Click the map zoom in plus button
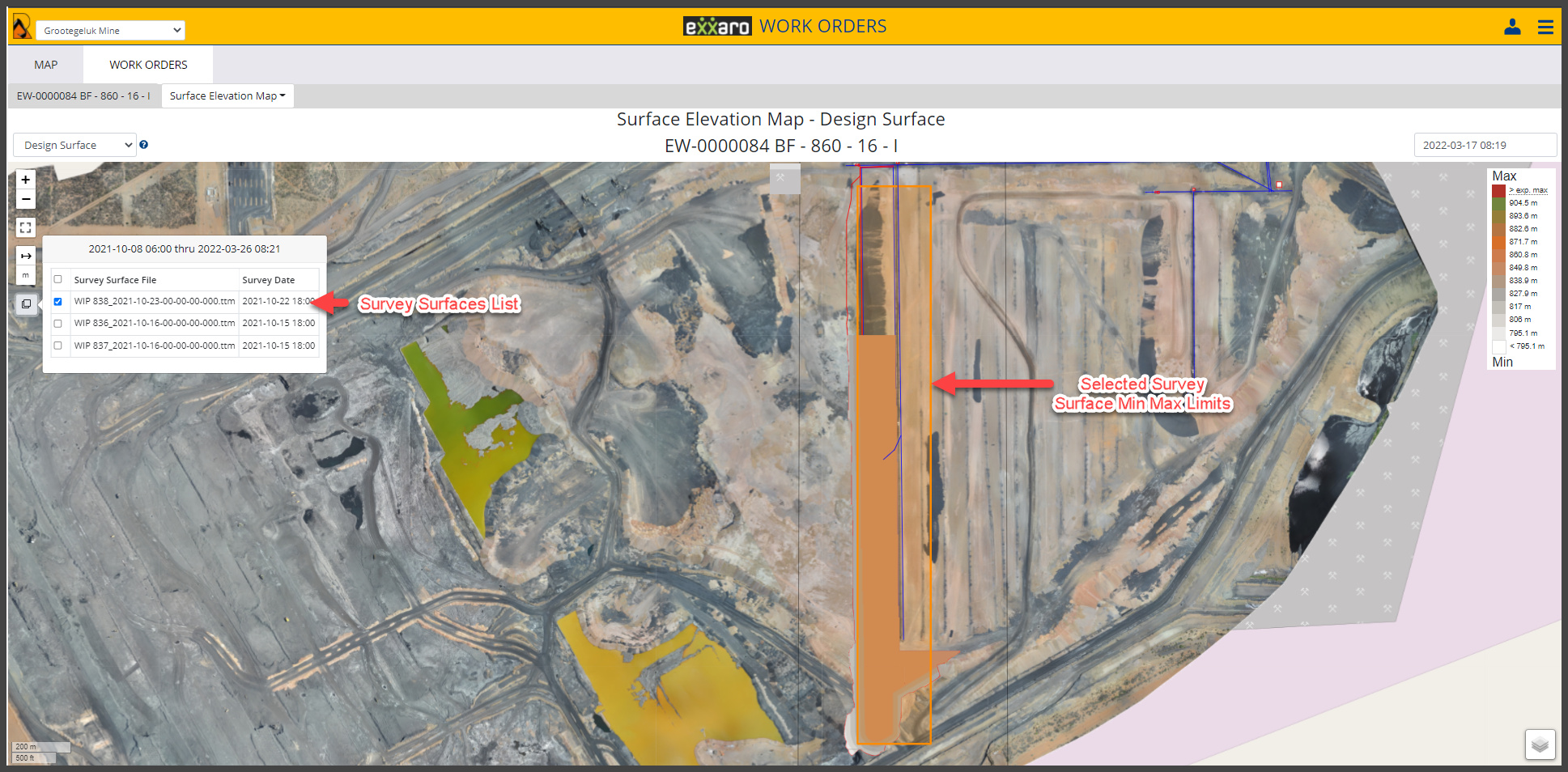The width and height of the screenshot is (1568, 772). coord(26,180)
